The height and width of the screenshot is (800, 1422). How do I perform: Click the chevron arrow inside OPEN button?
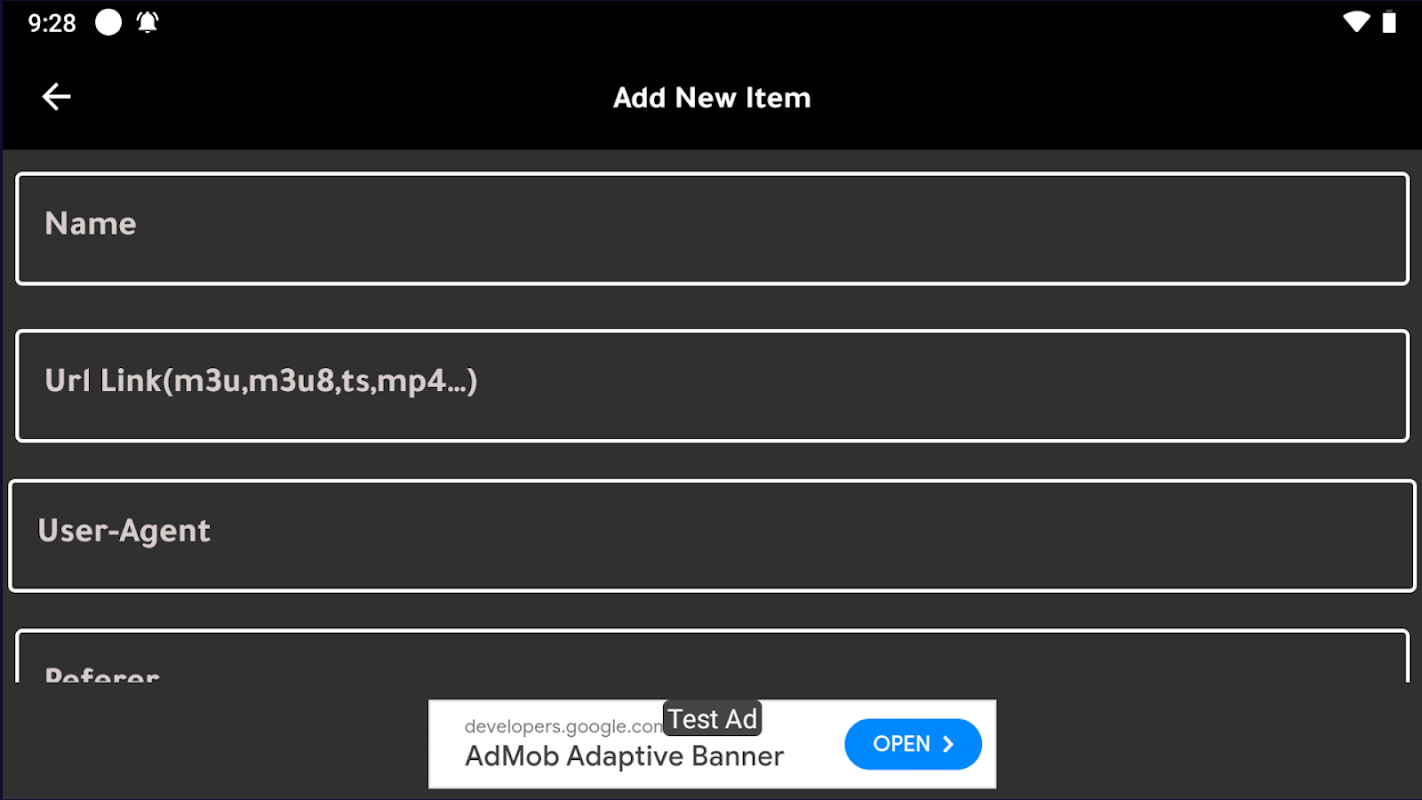click(x=948, y=744)
